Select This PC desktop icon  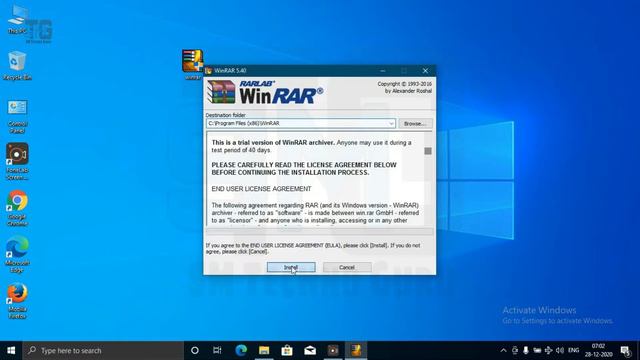17,20
